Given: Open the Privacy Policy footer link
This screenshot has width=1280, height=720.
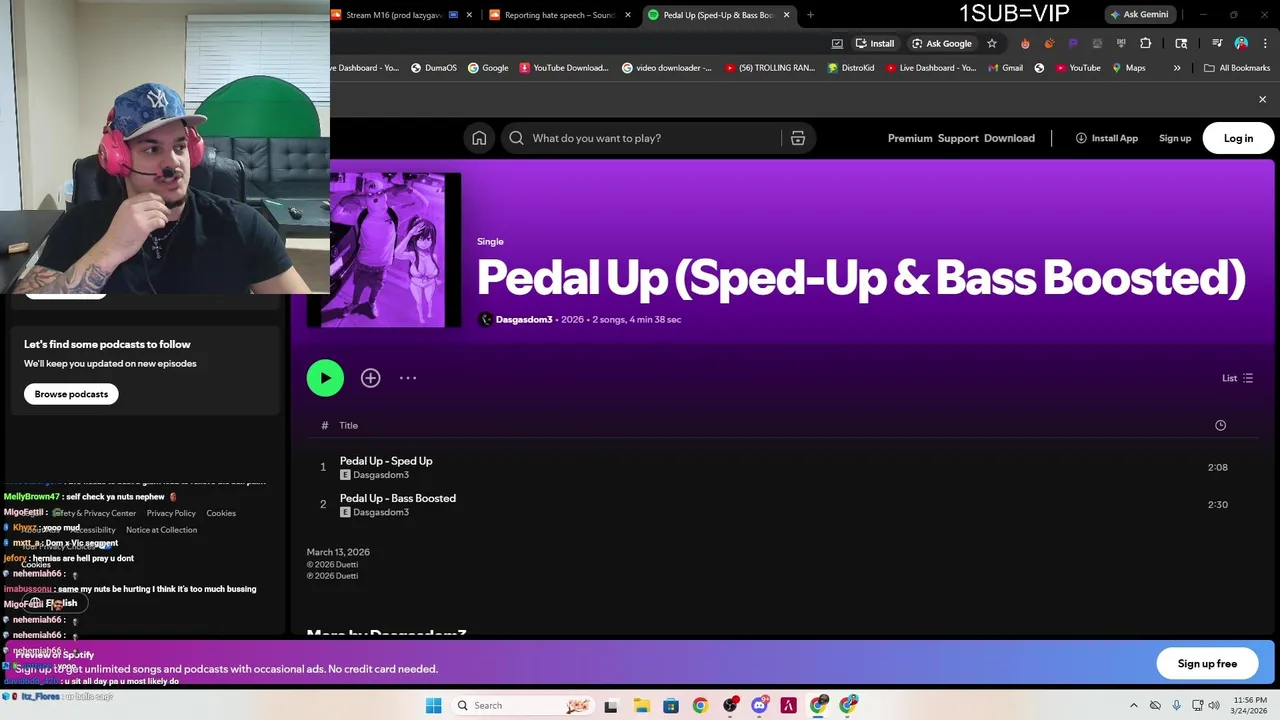Looking at the screenshot, I should [x=171, y=513].
